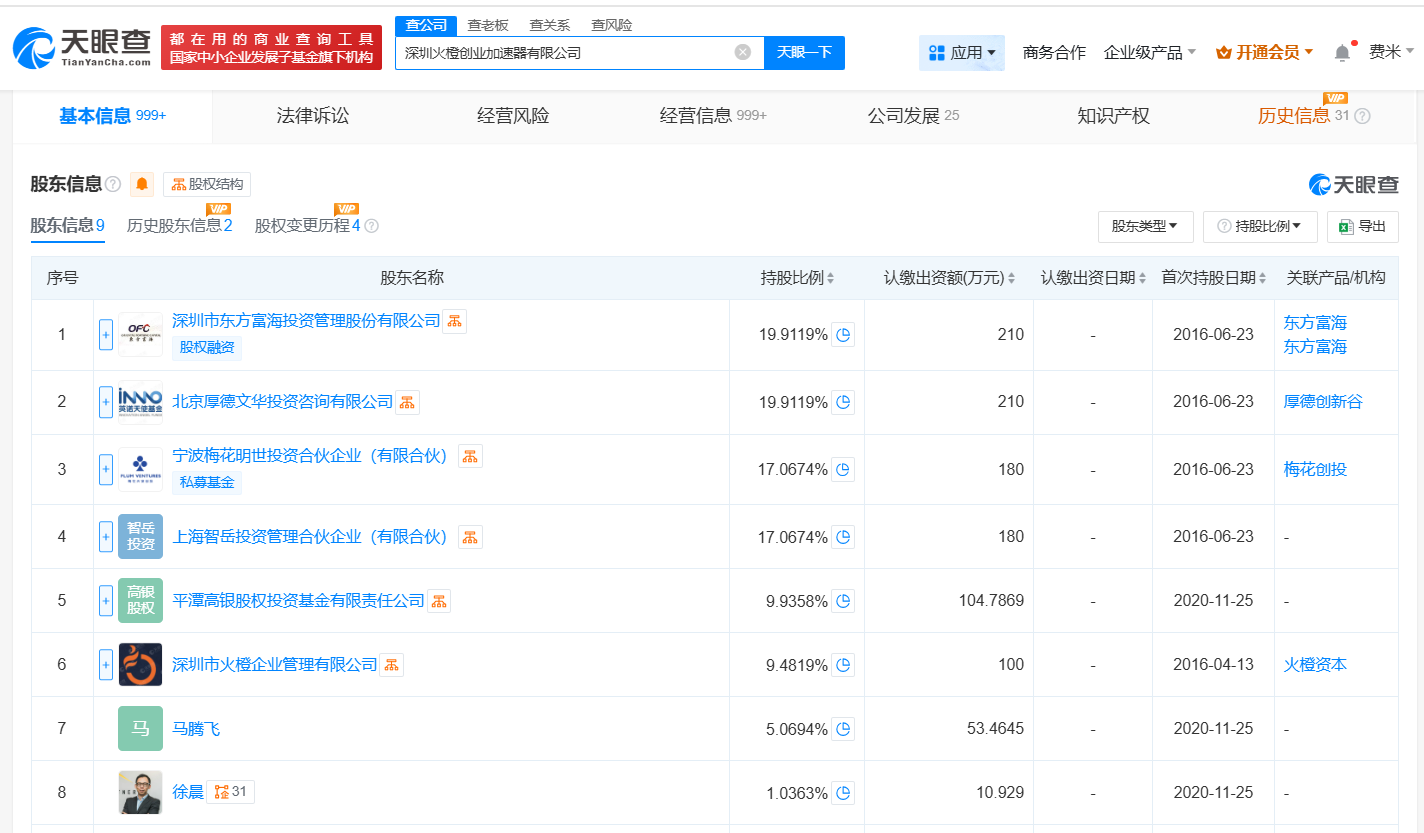The height and width of the screenshot is (833, 1424).
Task: Click the company name search input field
Action: click(x=565, y=53)
